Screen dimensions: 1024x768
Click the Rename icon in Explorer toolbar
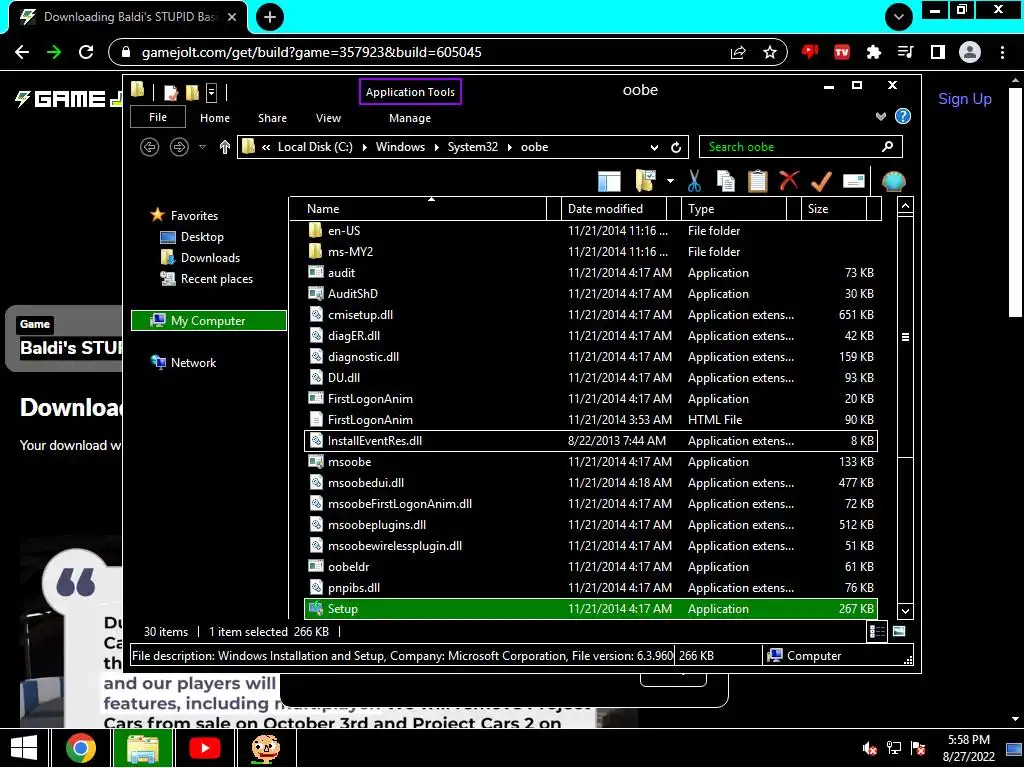854,181
